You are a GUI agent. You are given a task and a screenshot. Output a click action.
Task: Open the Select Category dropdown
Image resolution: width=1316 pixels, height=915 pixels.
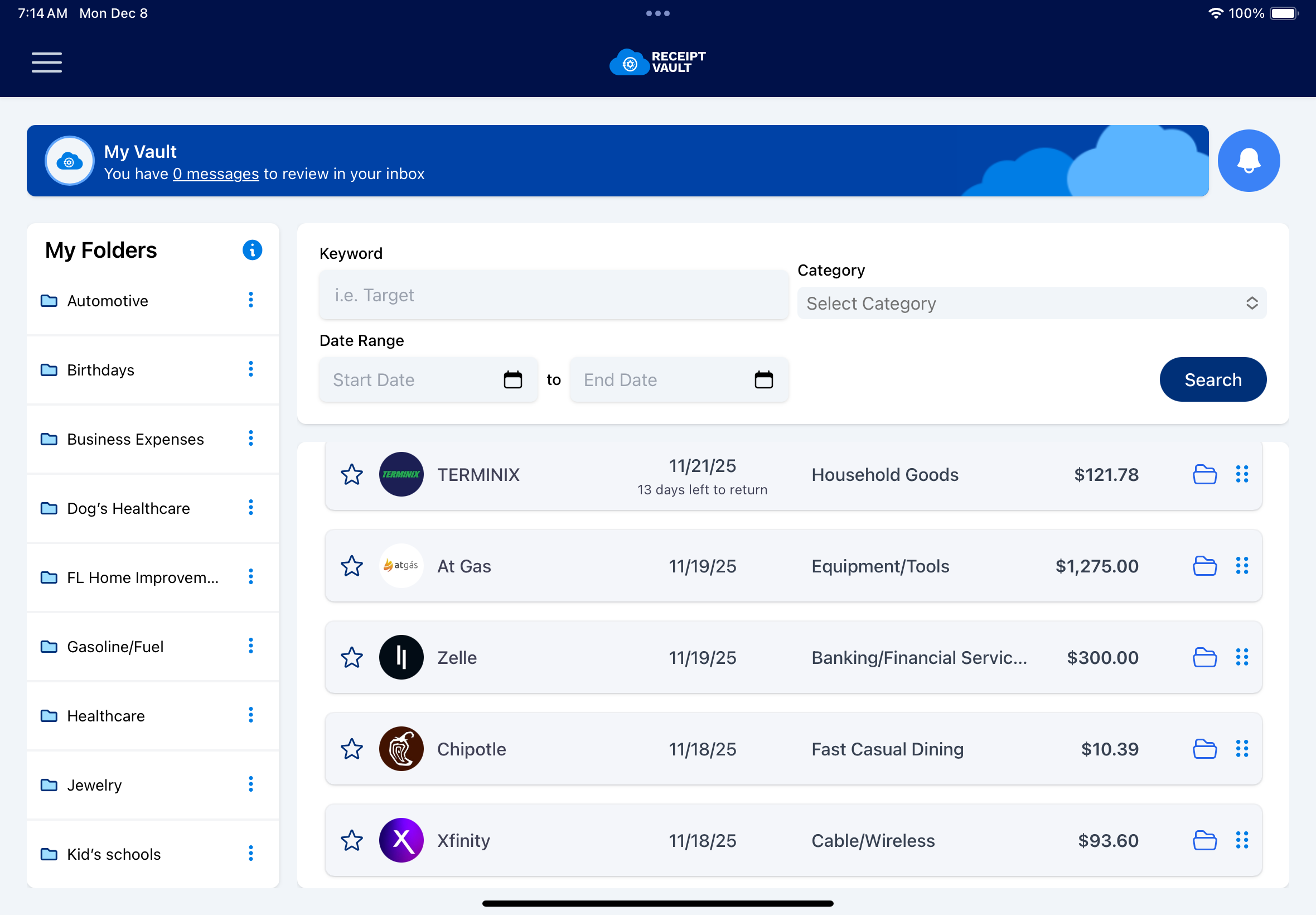coord(1031,304)
